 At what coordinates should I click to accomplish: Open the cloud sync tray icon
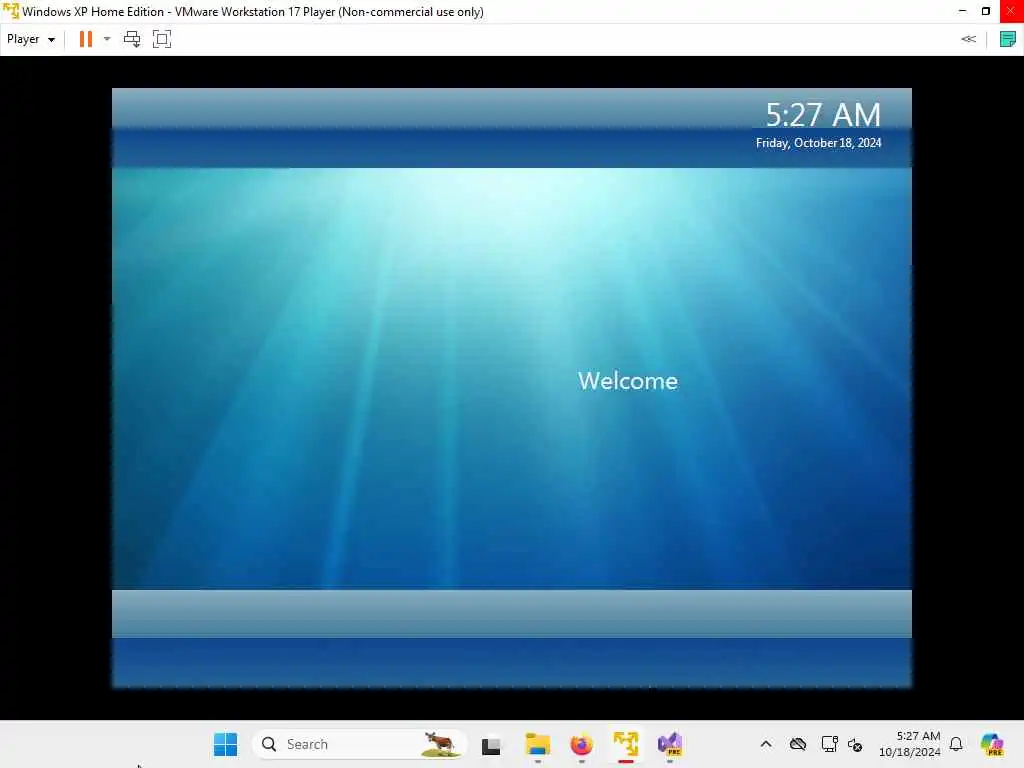797,744
